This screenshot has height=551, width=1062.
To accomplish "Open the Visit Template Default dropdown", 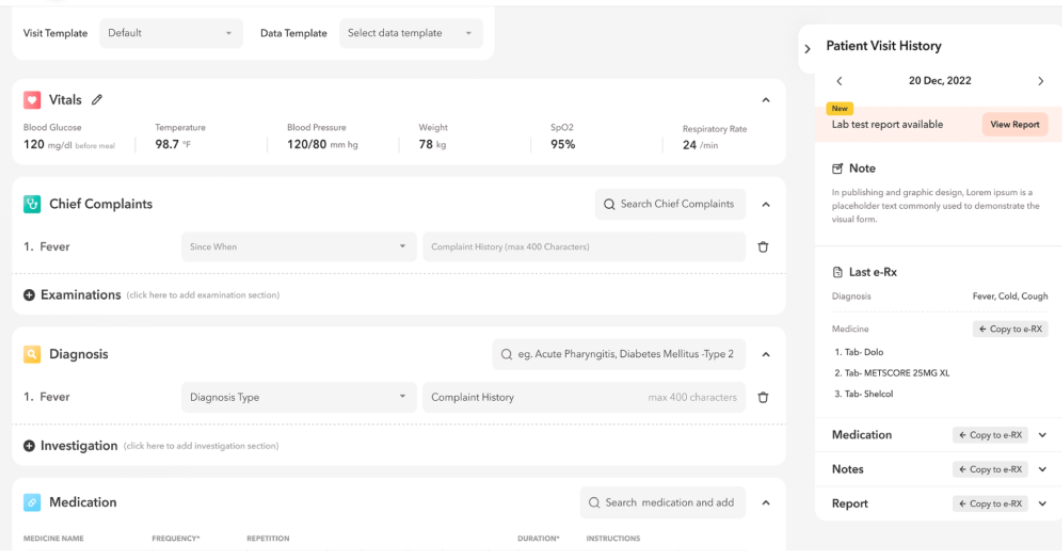I will pyautogui.click(x=171, y=33).
